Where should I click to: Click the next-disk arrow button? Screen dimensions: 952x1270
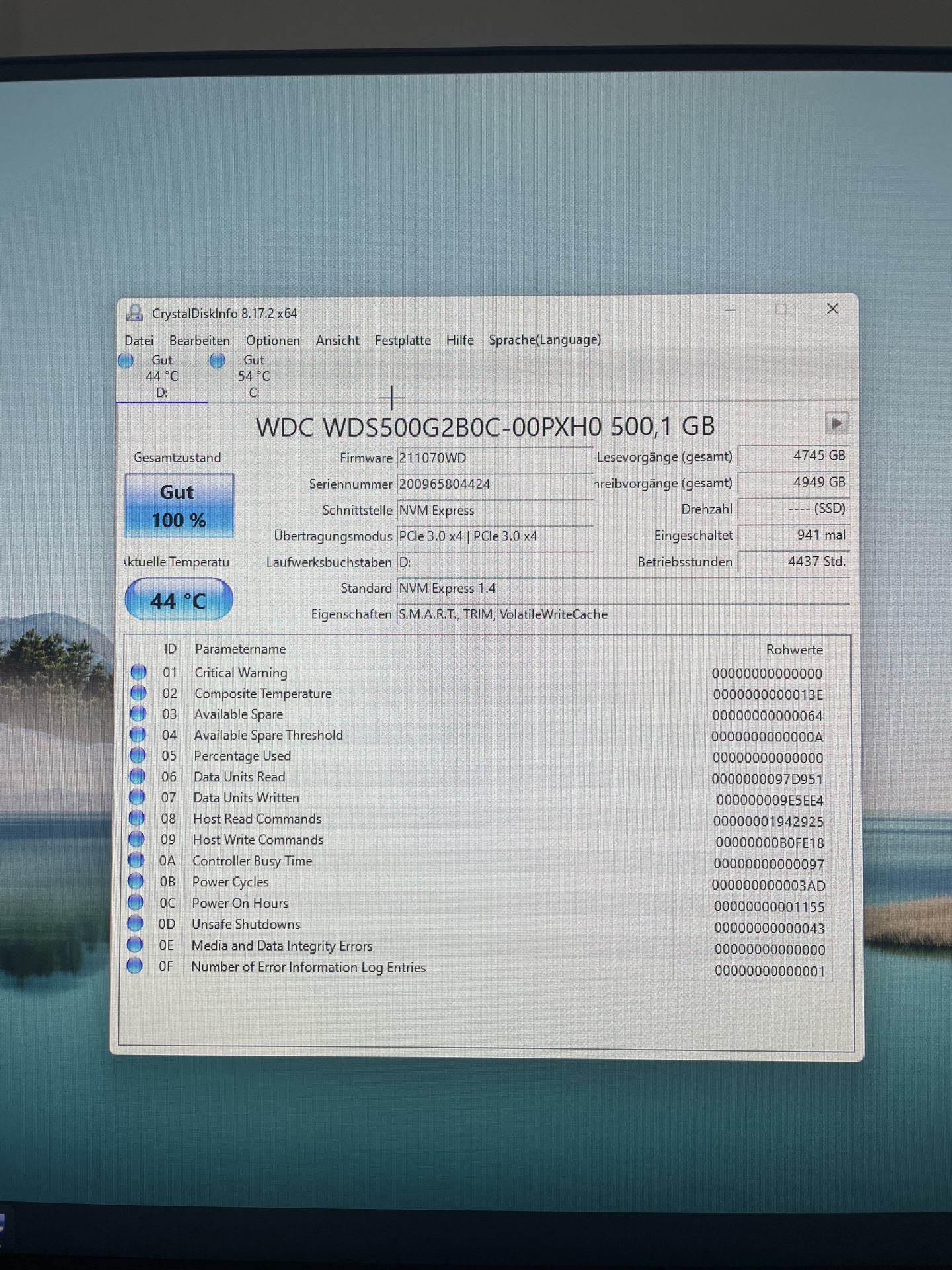click(836, 423)
